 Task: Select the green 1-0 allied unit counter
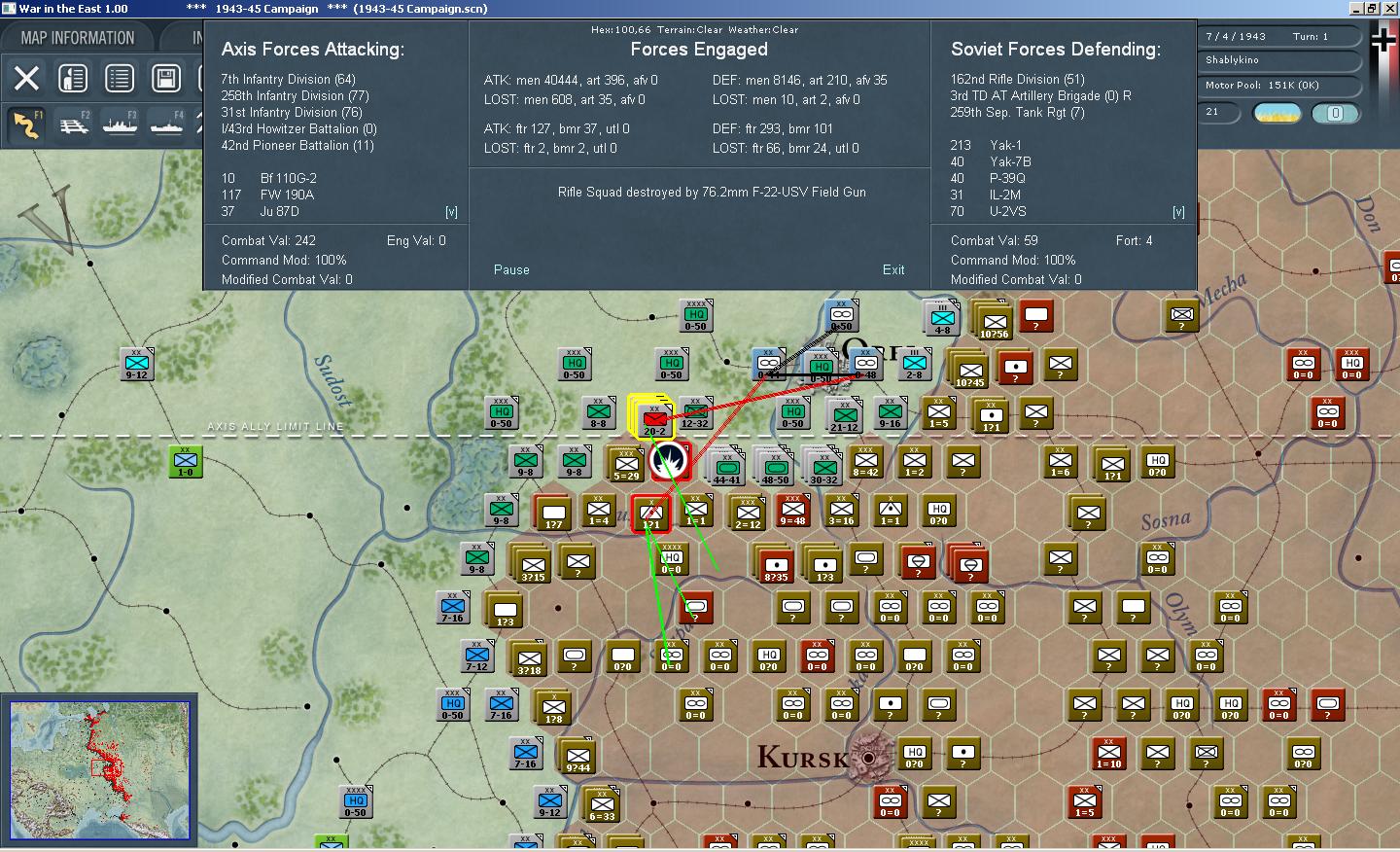(185, 461)
